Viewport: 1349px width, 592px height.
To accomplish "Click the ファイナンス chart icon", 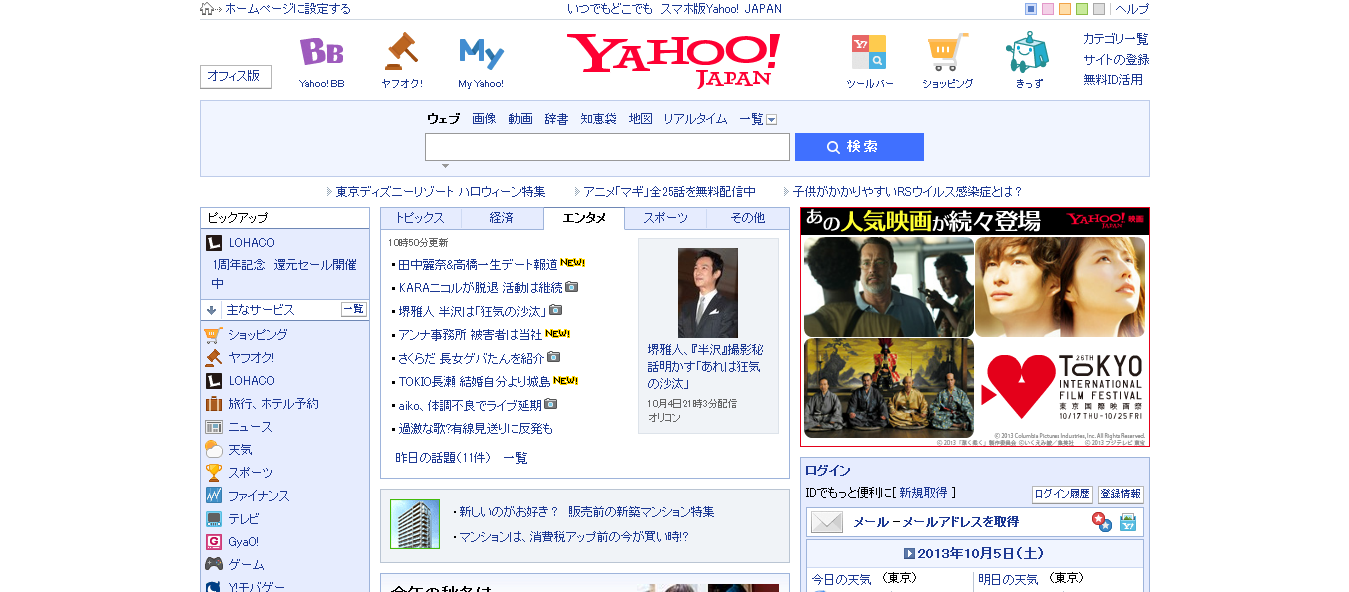I will (x=213, y=496).
